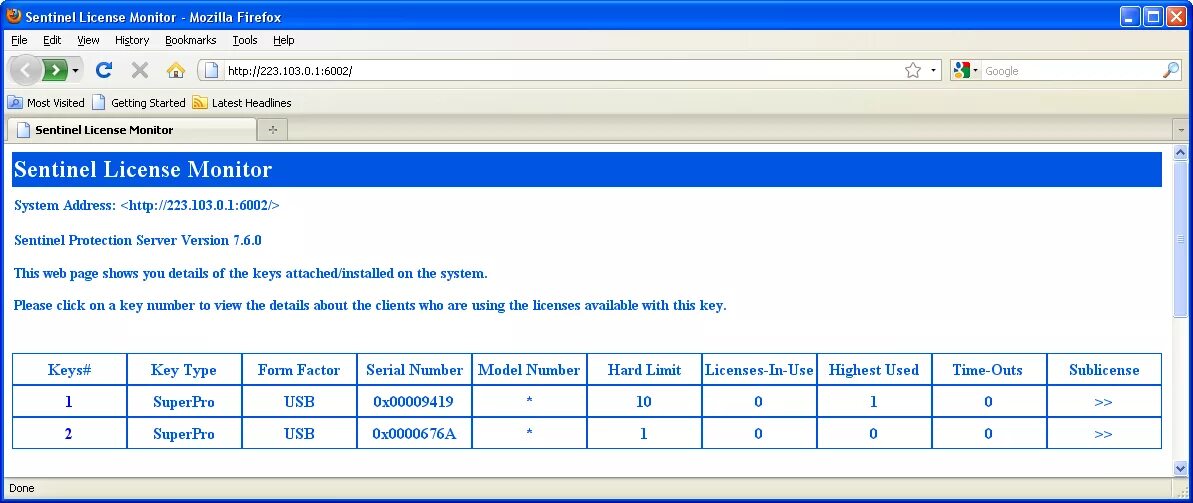This screenshot has width=1193, height=503.
Task: Open the Bookmarks menu
Action: tap(190, 40)
